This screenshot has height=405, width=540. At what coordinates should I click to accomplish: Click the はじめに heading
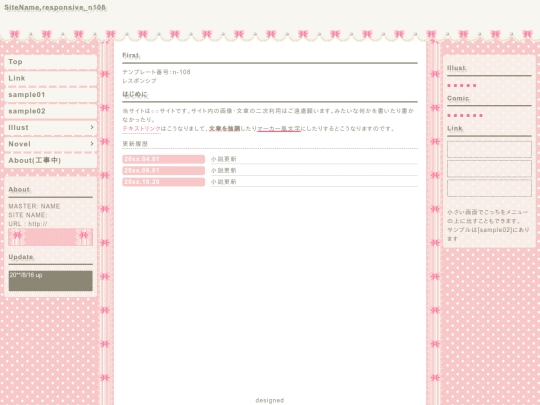pos(135,94)
